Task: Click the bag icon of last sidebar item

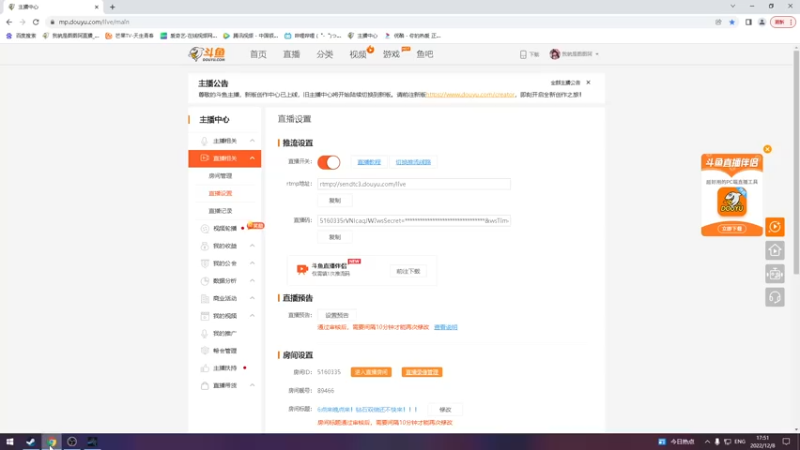Action: pos(205,386)
